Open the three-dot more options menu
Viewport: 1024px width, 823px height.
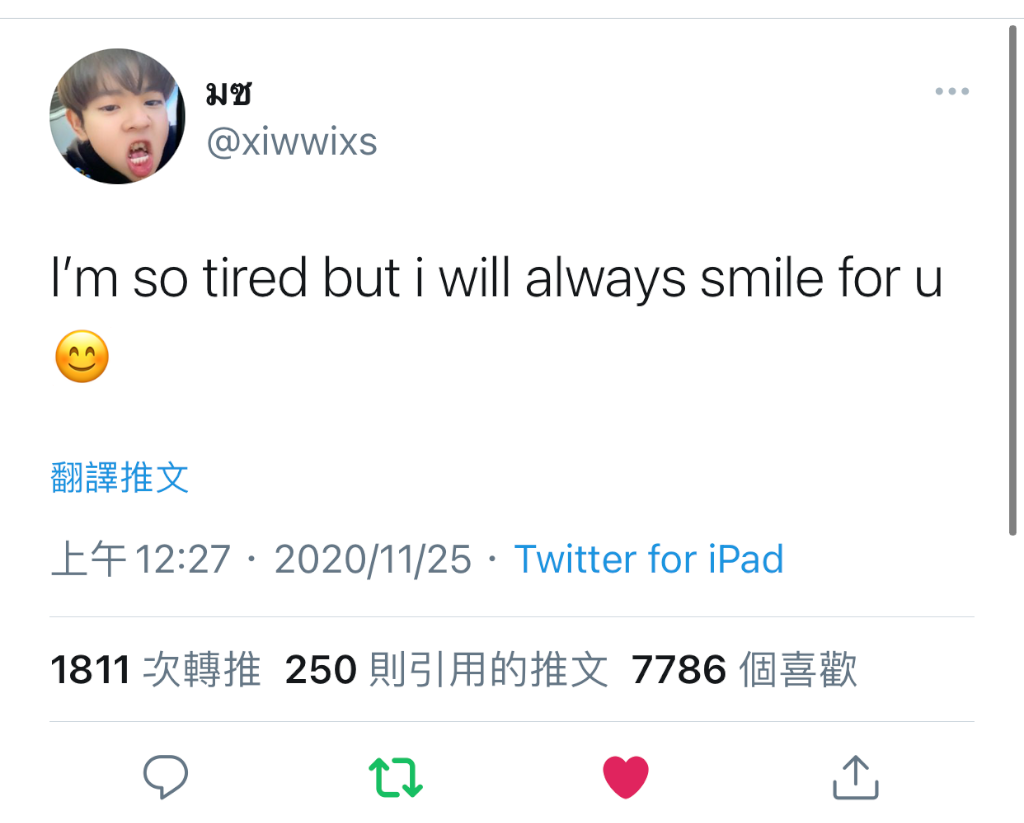(952, 91)
